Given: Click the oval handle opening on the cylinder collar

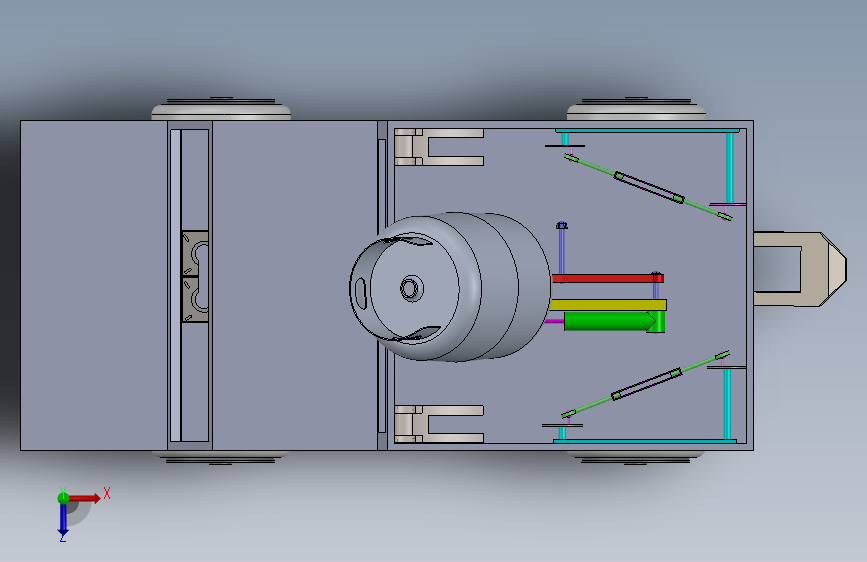Looking at the screenshot, I should click(x=361, y=293).
